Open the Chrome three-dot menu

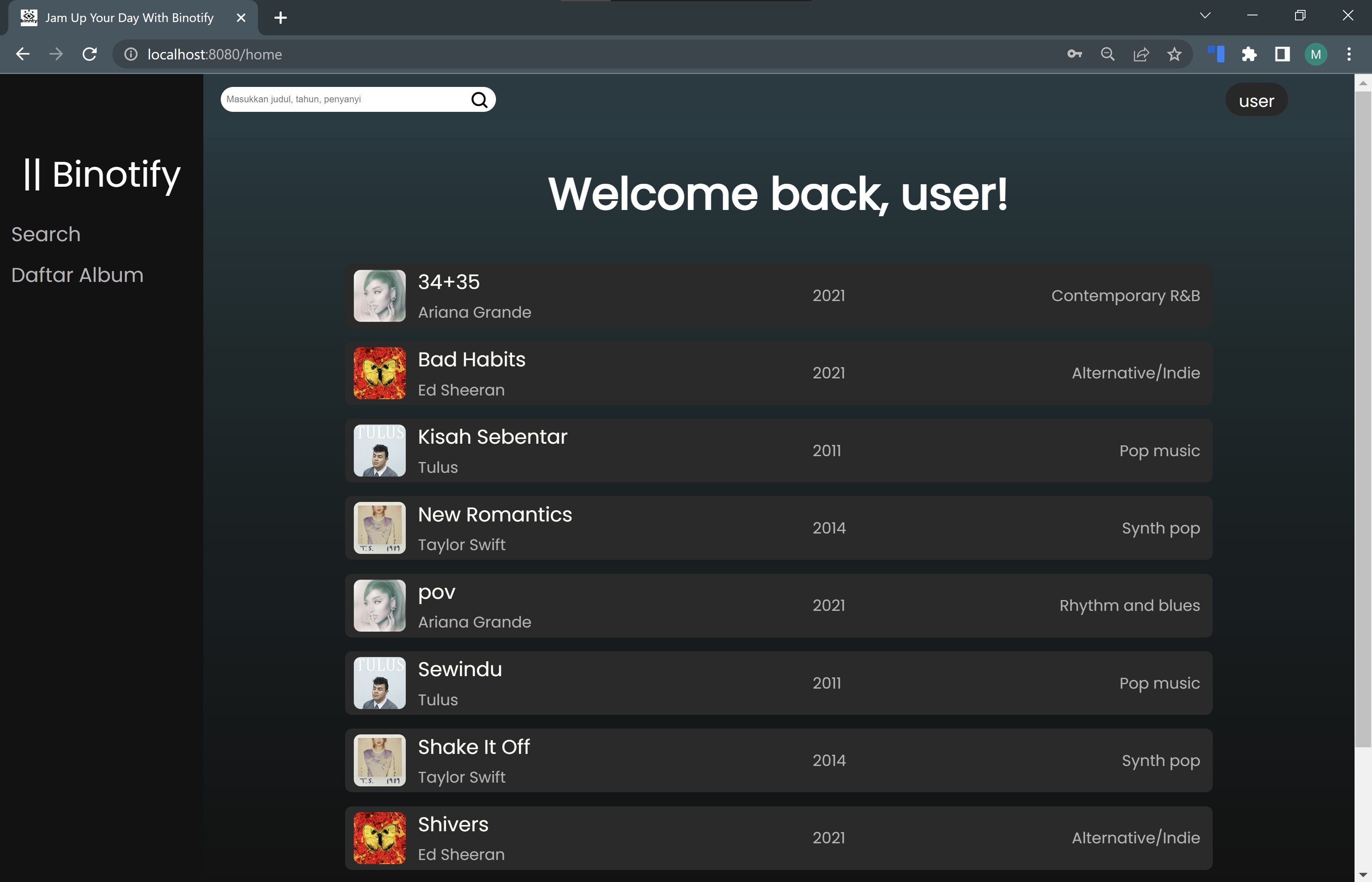pyautogui.click(x=1349, y=54)
